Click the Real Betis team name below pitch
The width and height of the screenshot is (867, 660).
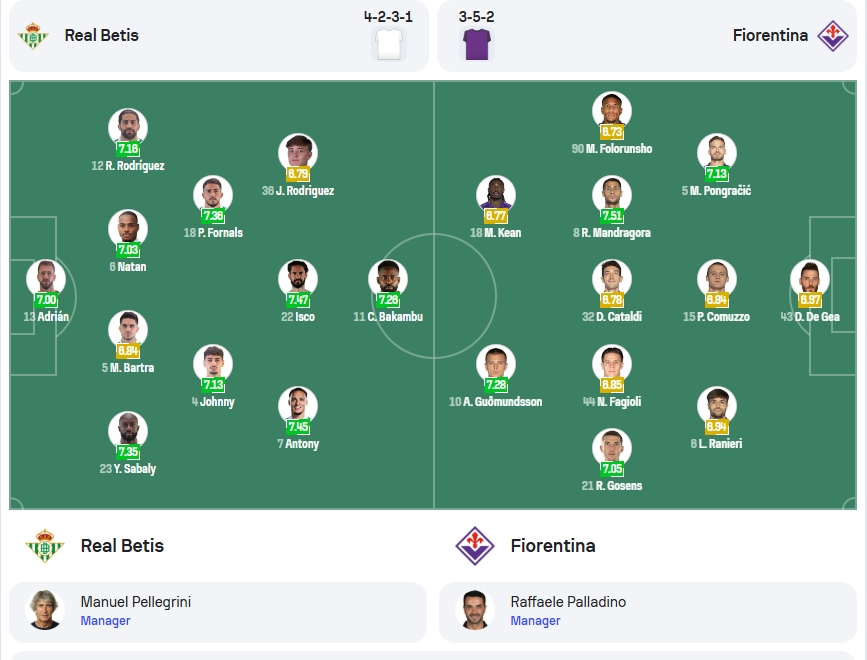[x=122, y=546]
